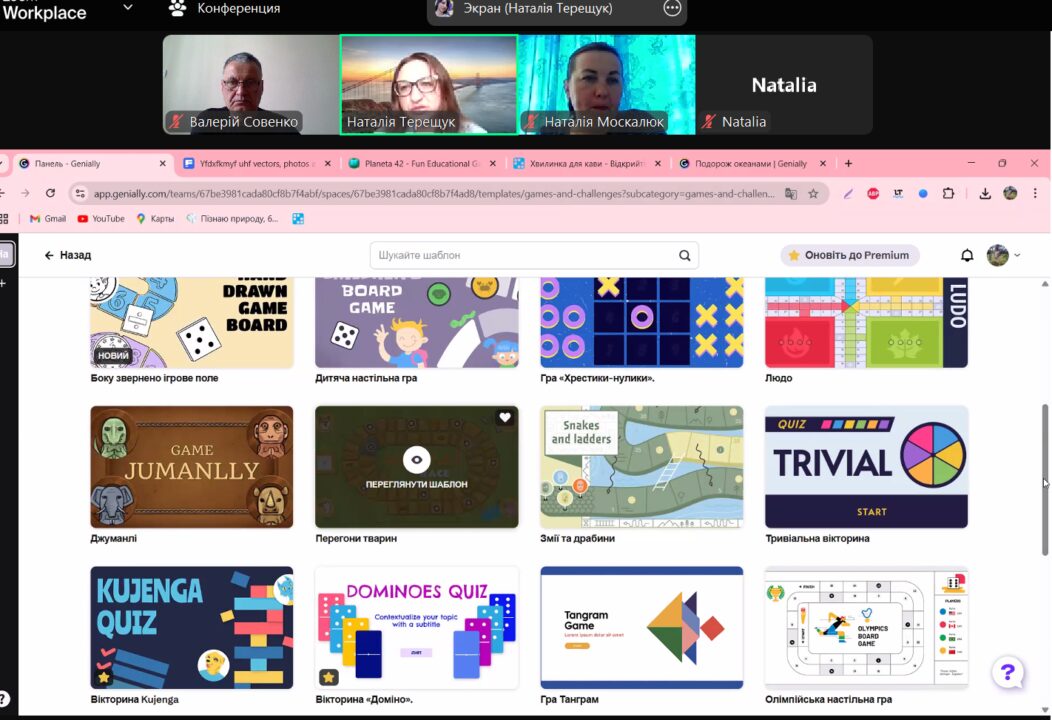The height and width of the screenshot is (720, 1052).
Task: Click the eye preview icon on Перегони тварин
Action: click(x=417, y=460)
